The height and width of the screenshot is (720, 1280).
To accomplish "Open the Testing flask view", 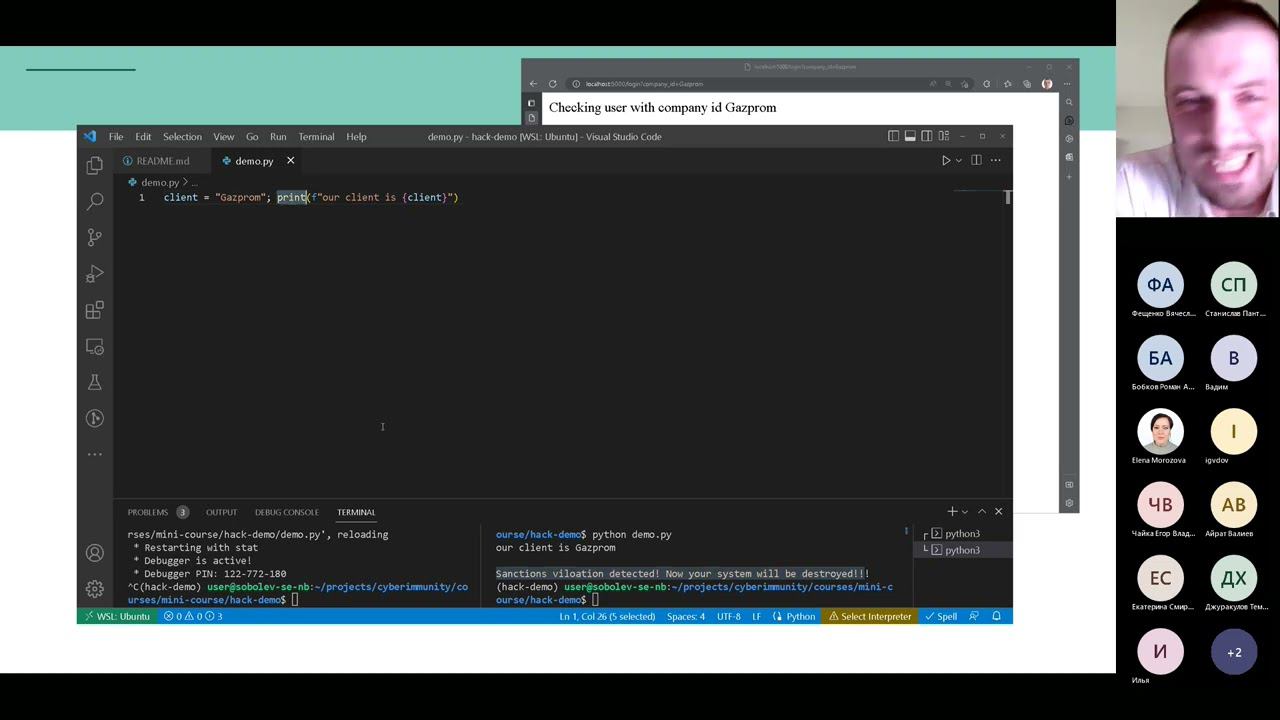I will coord(95,382).
